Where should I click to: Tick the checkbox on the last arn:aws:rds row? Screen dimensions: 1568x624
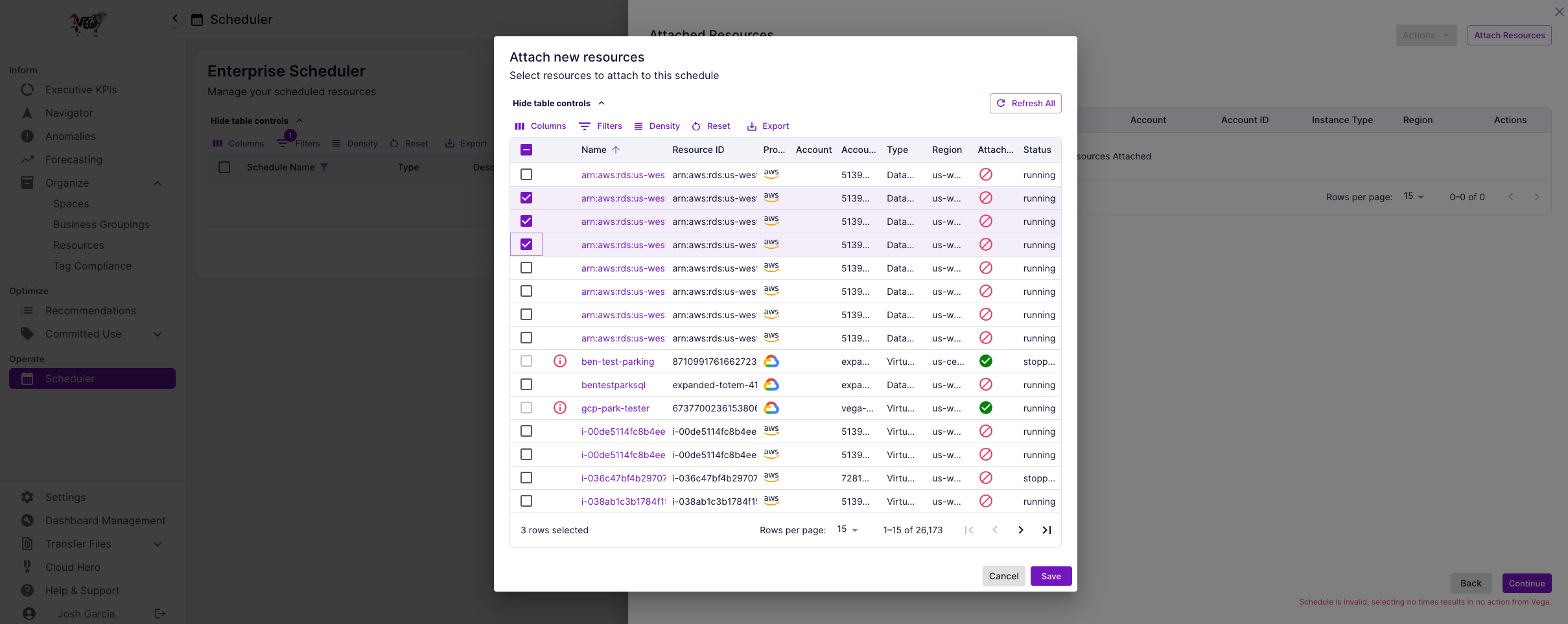526,338
